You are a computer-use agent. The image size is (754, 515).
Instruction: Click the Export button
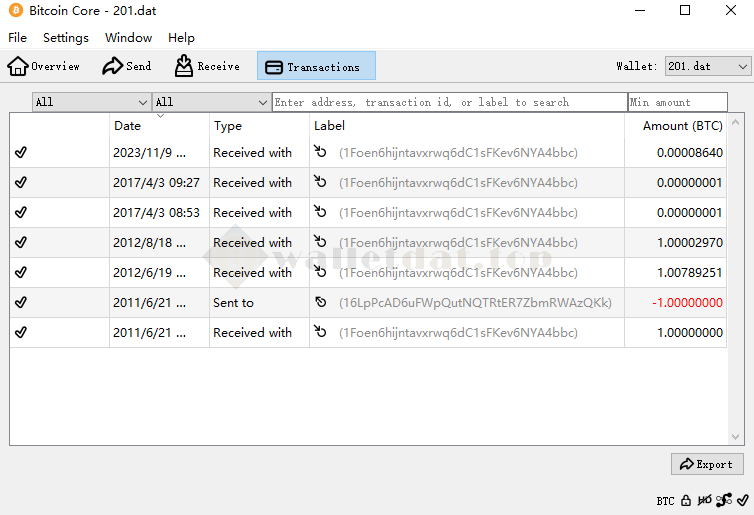tap(707, 464)
